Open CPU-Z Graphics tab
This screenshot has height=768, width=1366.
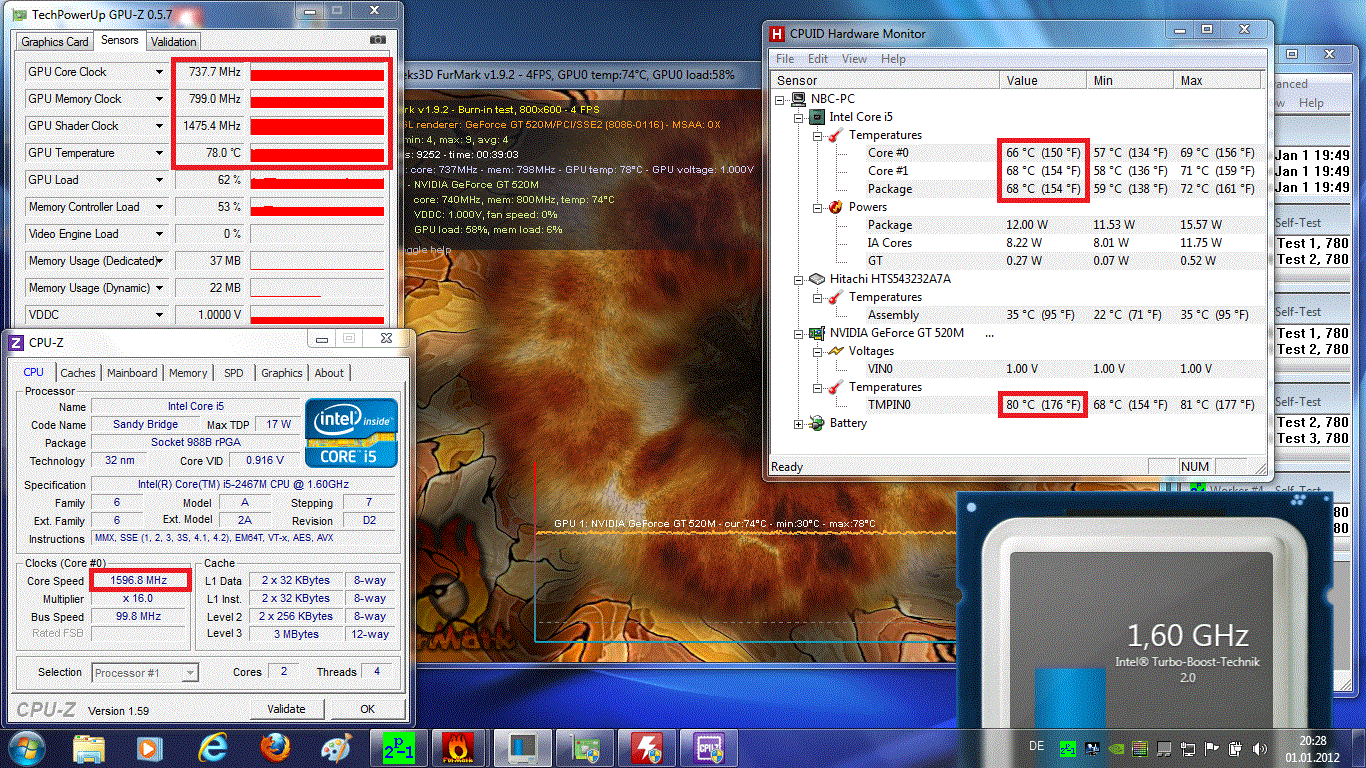coord(282,373)
